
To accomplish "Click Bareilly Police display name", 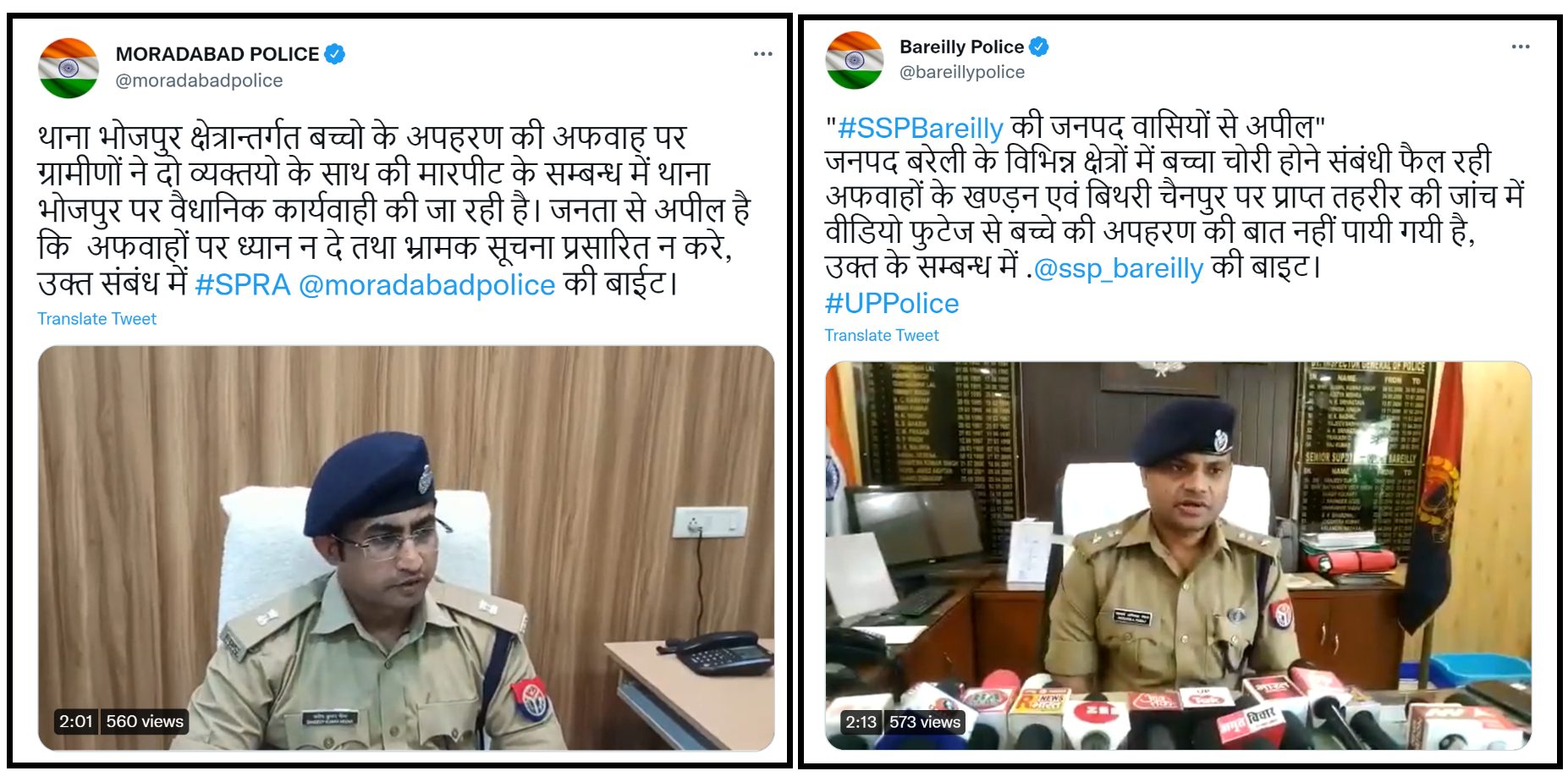I will (962, 47).
